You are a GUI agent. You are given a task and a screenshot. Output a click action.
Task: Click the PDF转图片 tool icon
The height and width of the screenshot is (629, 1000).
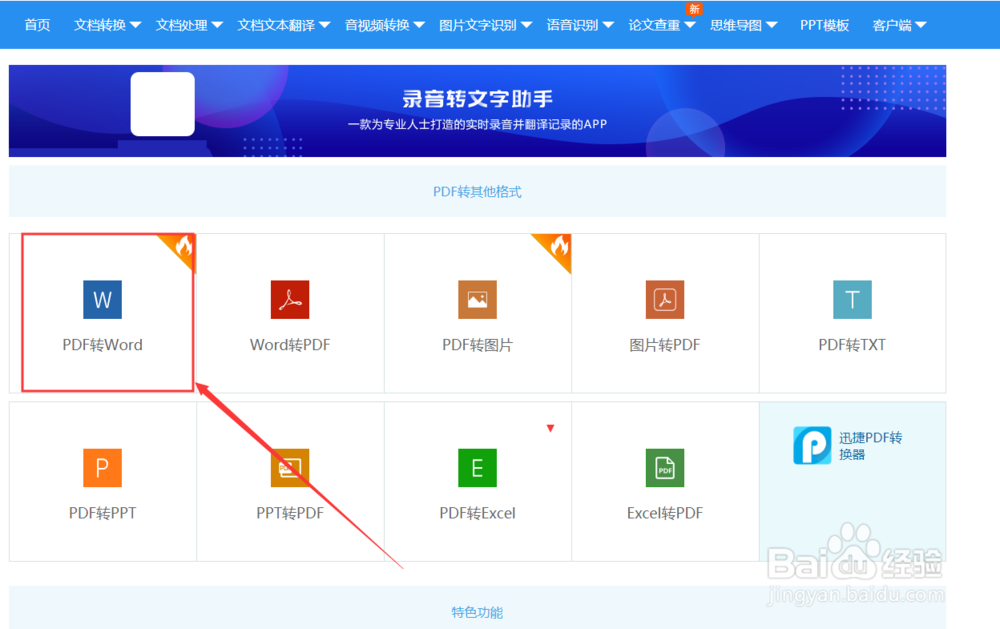[477, 300]
